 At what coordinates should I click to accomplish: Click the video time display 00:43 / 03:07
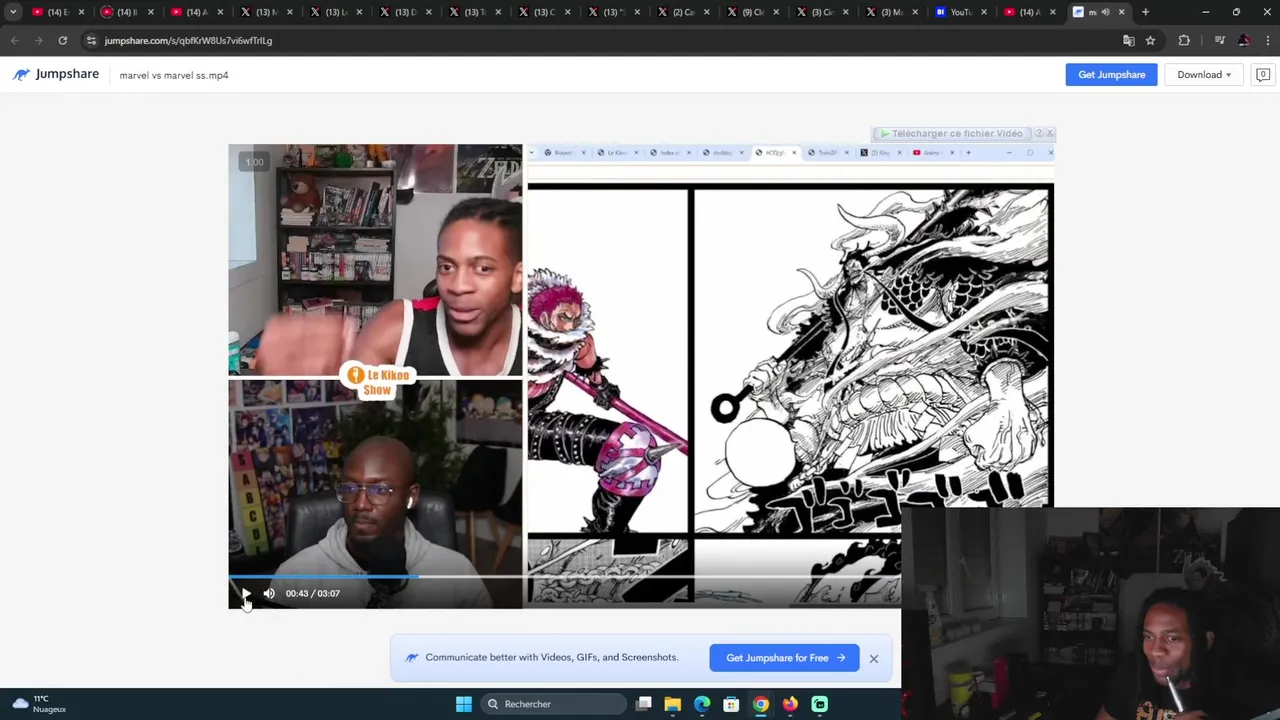(x=312, y=593)
